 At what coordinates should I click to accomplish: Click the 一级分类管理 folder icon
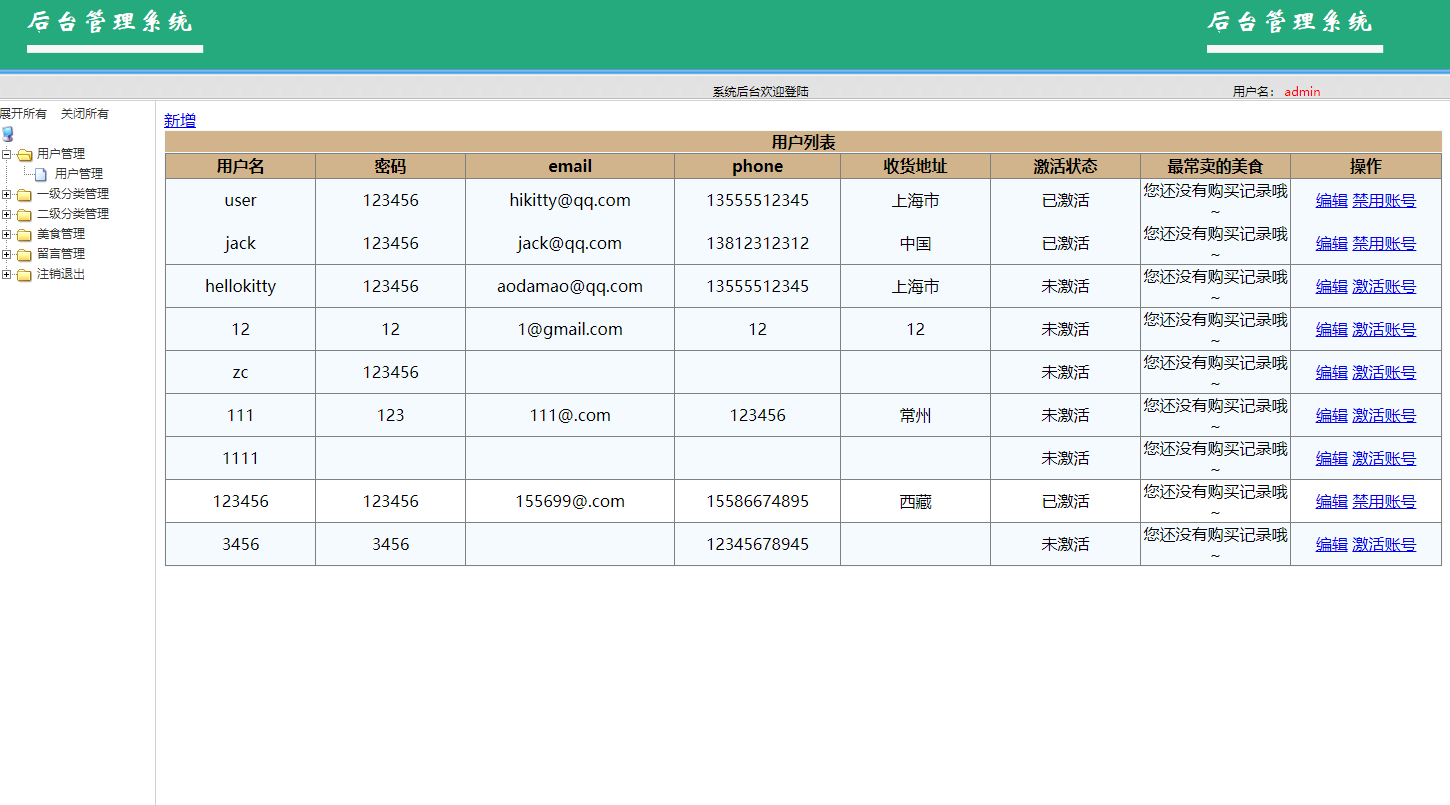[24, 193]
